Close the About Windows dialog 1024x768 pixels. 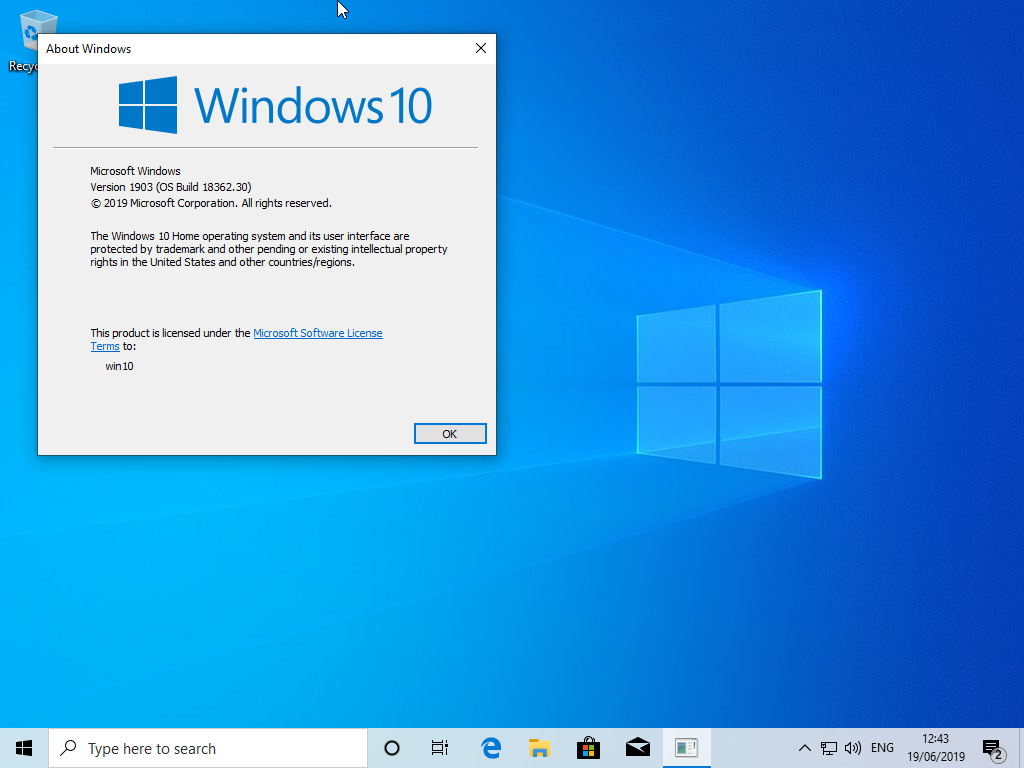[x=481, y=48]
